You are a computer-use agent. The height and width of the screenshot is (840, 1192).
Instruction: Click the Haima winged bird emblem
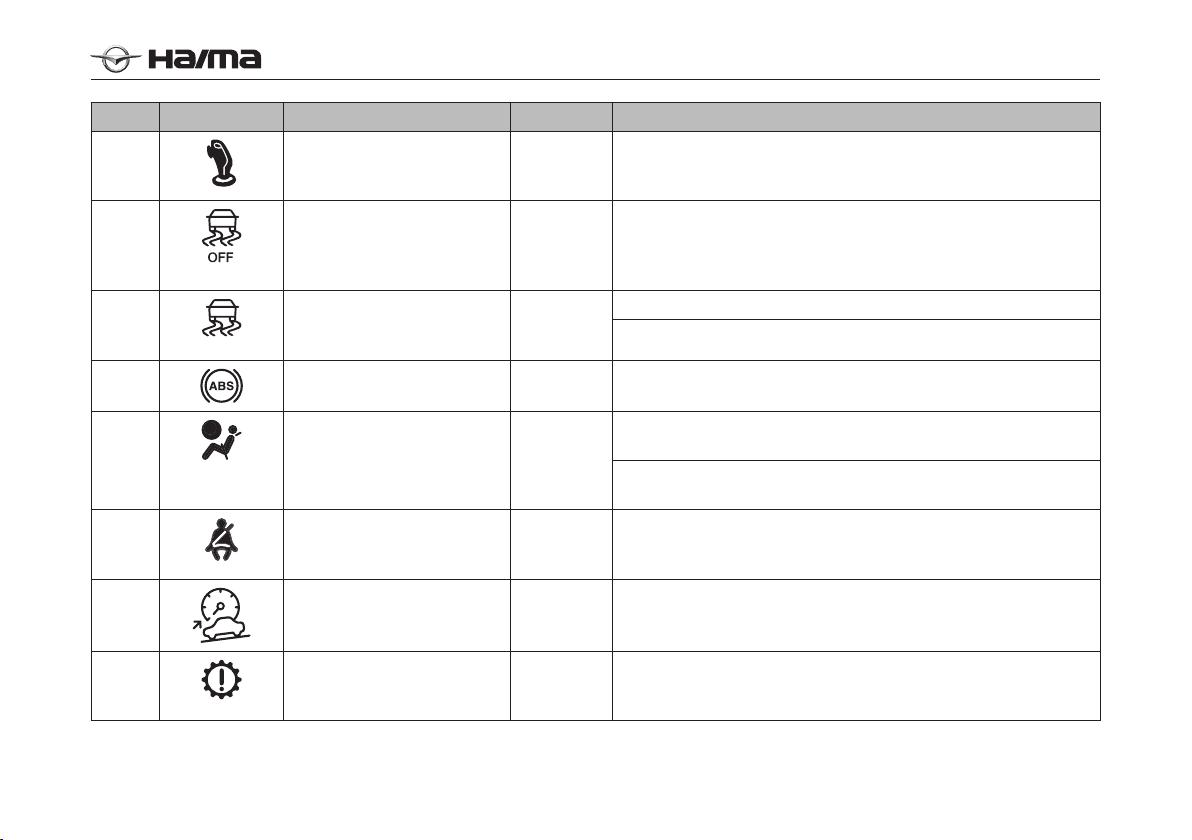click(x=116, y=59)
